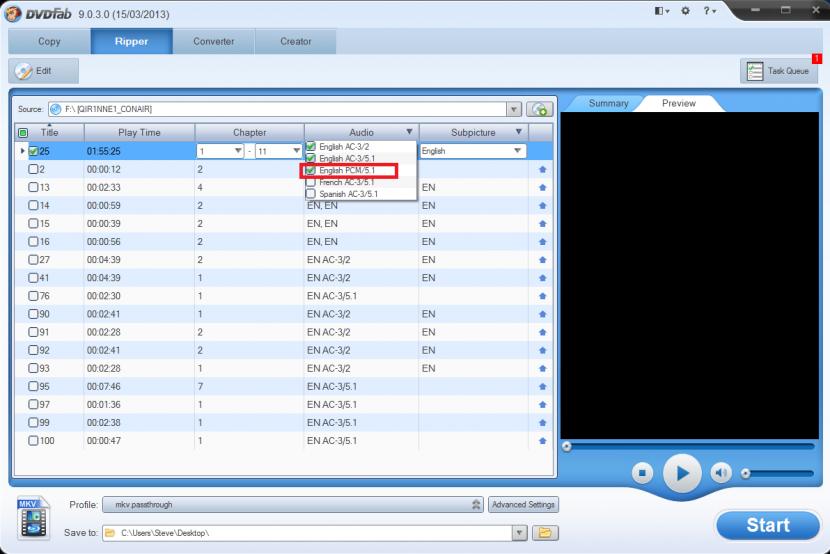Switch to the Copy tab

pyautogui.click(x=49, y=41)
